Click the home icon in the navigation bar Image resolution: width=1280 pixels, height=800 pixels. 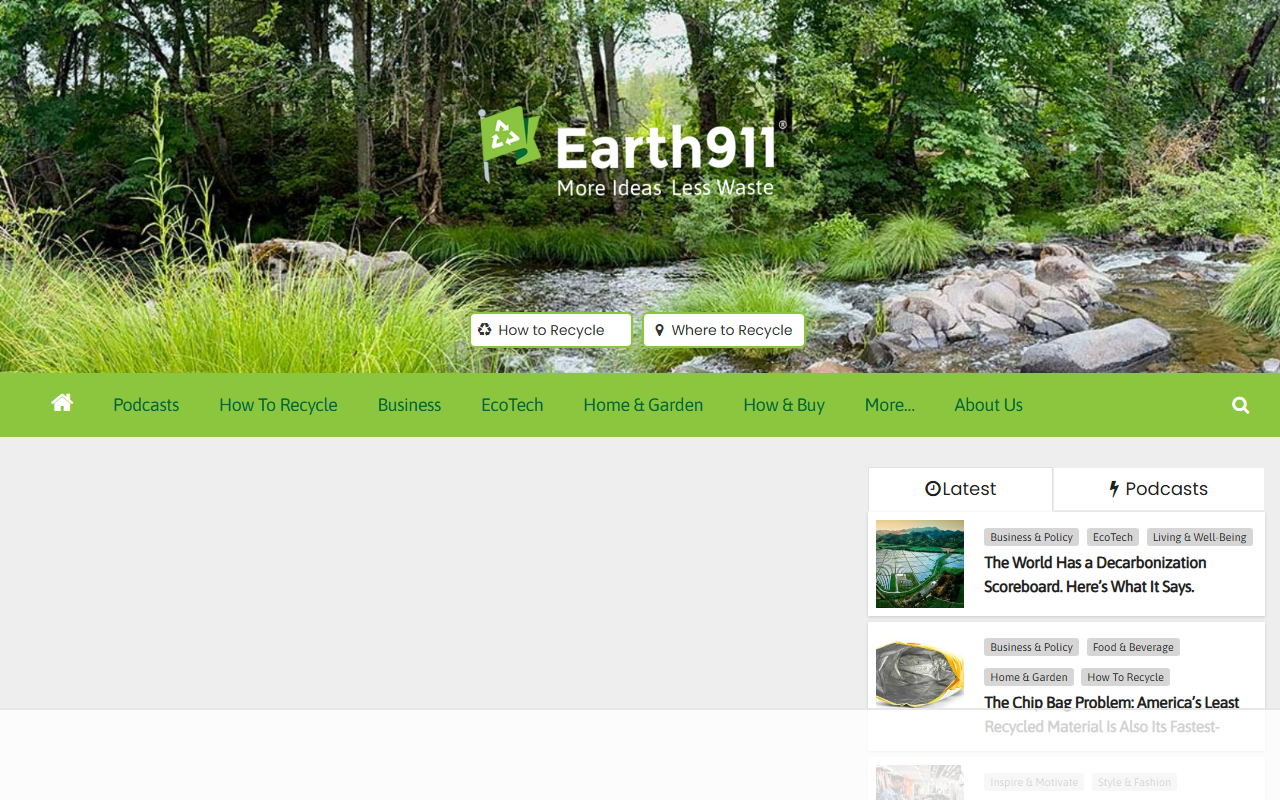pyautogui.click(x=62, y=403)
